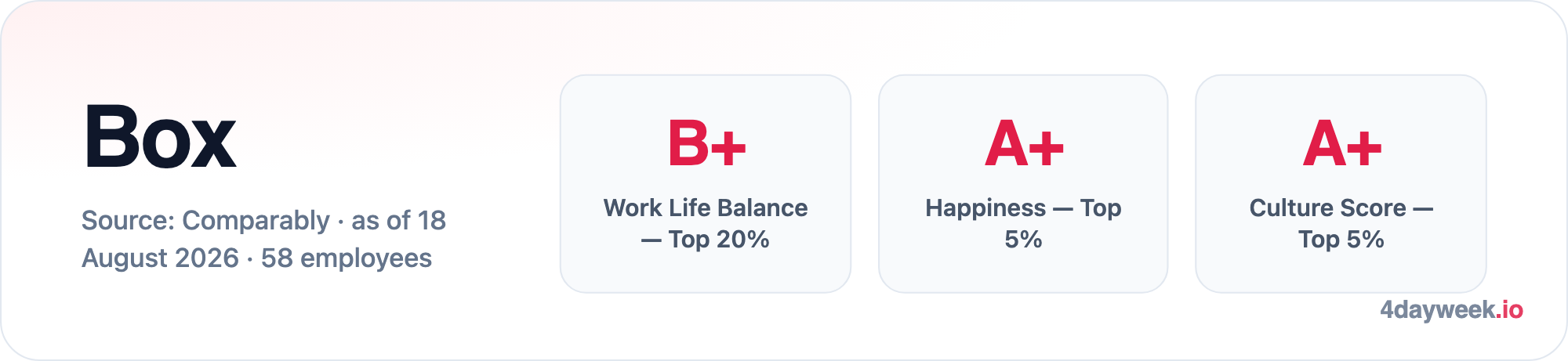Viewport: 1568px width, 361px height.
Task: Select the Culture Score — label
Action: point(1341,208)
